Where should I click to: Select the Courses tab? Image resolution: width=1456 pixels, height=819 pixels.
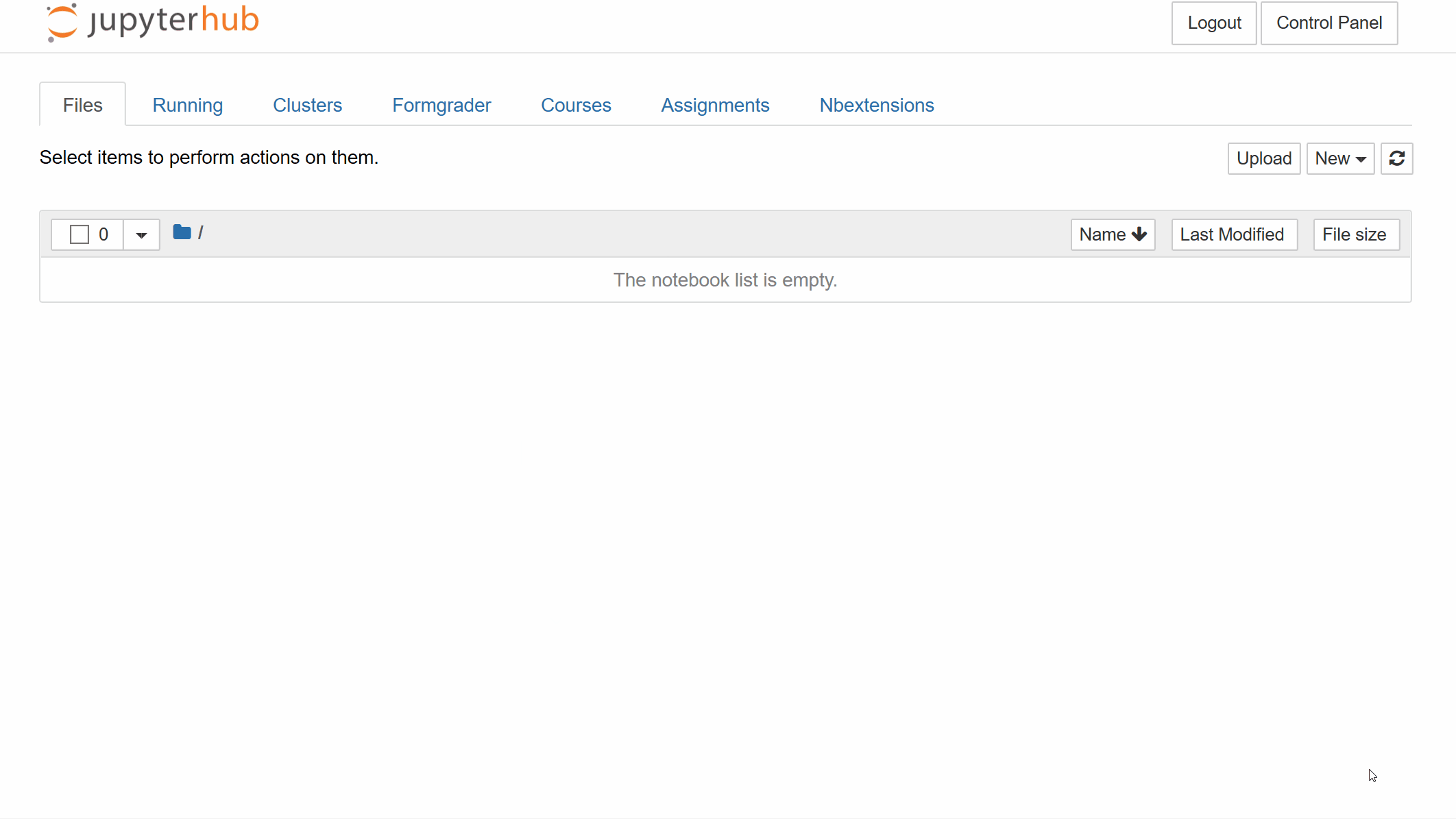(576, 105)
